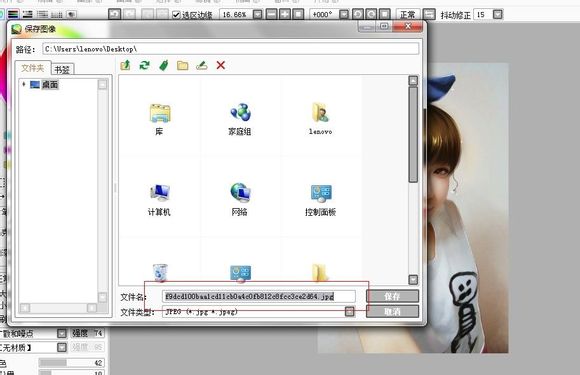Adjust the slider showing value 42
Viewport: 580px width, 375px height.
[72, 362]
